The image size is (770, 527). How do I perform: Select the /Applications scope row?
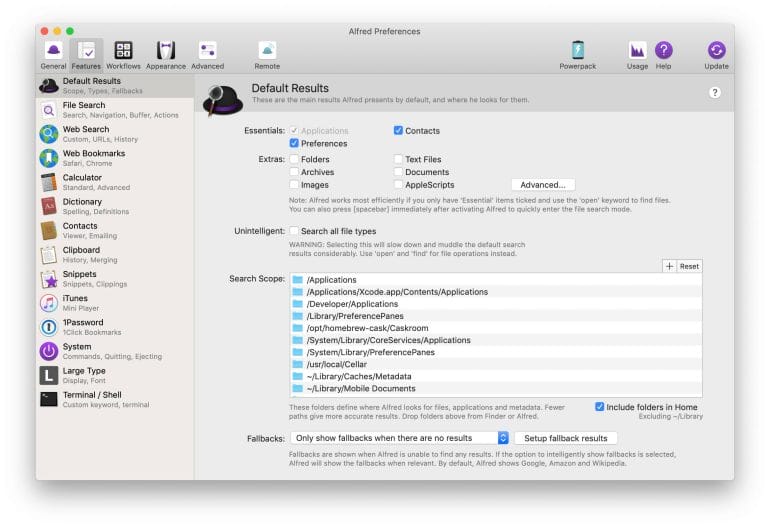point(496,279)
